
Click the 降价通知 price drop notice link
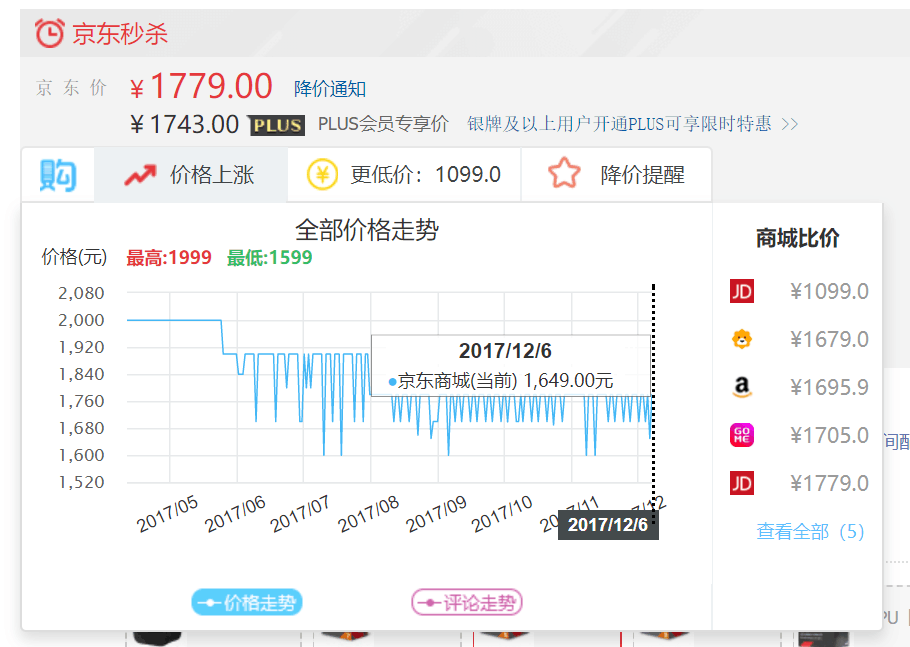pos(330,89)
